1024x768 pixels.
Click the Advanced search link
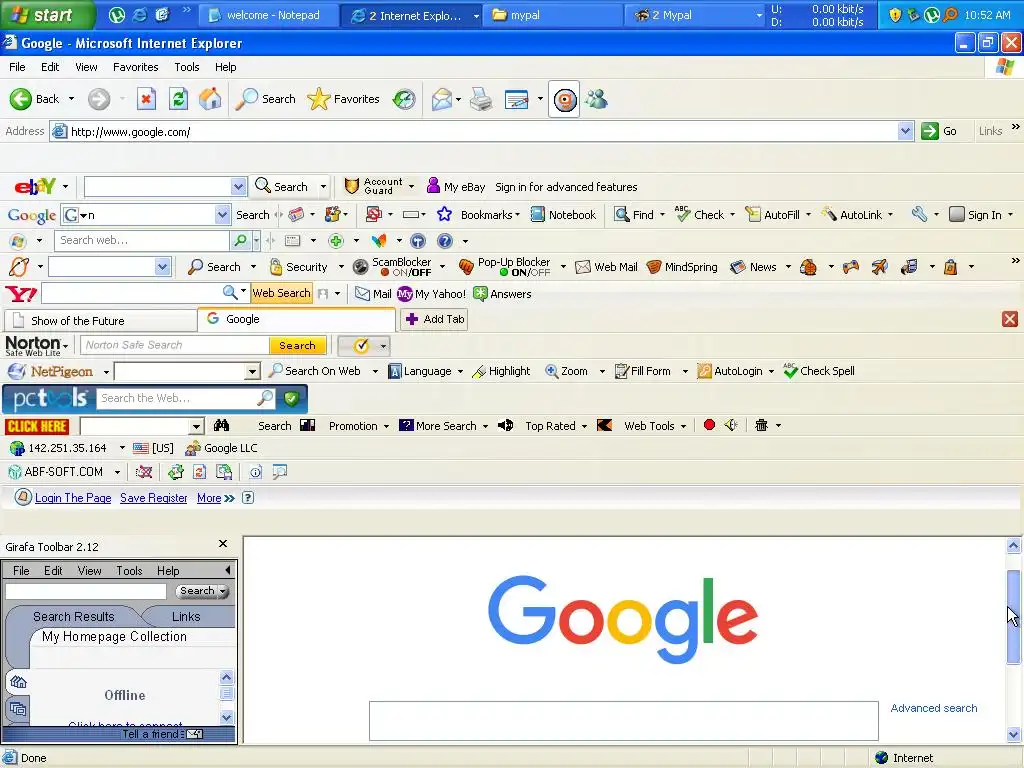pyautogui.click(x=934, y=708)
